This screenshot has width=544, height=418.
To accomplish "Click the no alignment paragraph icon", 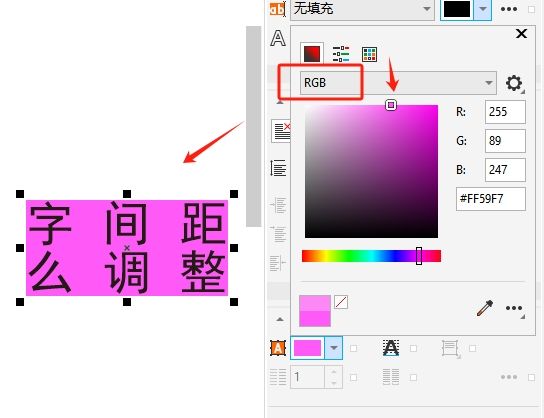I will click(x=281, y=131).
